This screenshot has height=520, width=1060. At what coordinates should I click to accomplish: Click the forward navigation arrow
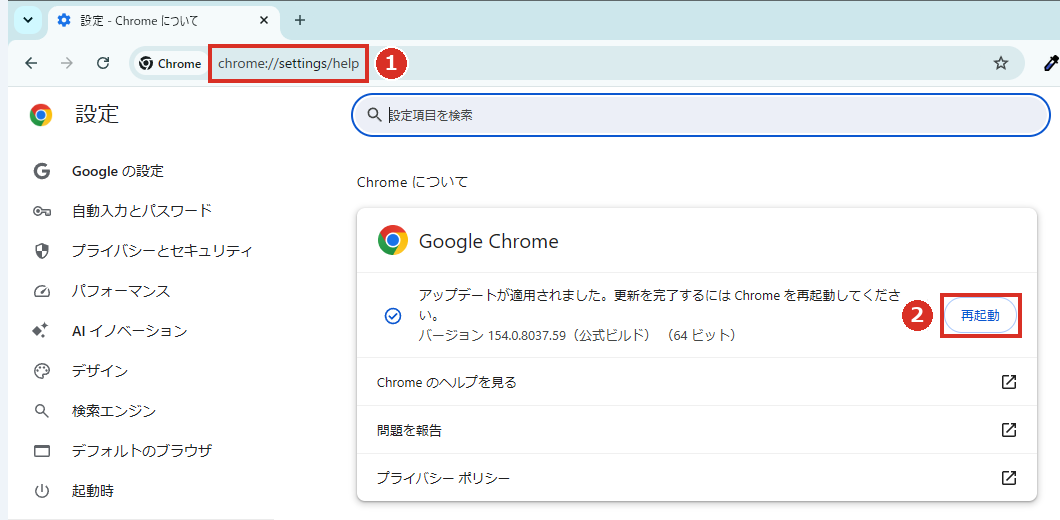click(x=67, y=64)
